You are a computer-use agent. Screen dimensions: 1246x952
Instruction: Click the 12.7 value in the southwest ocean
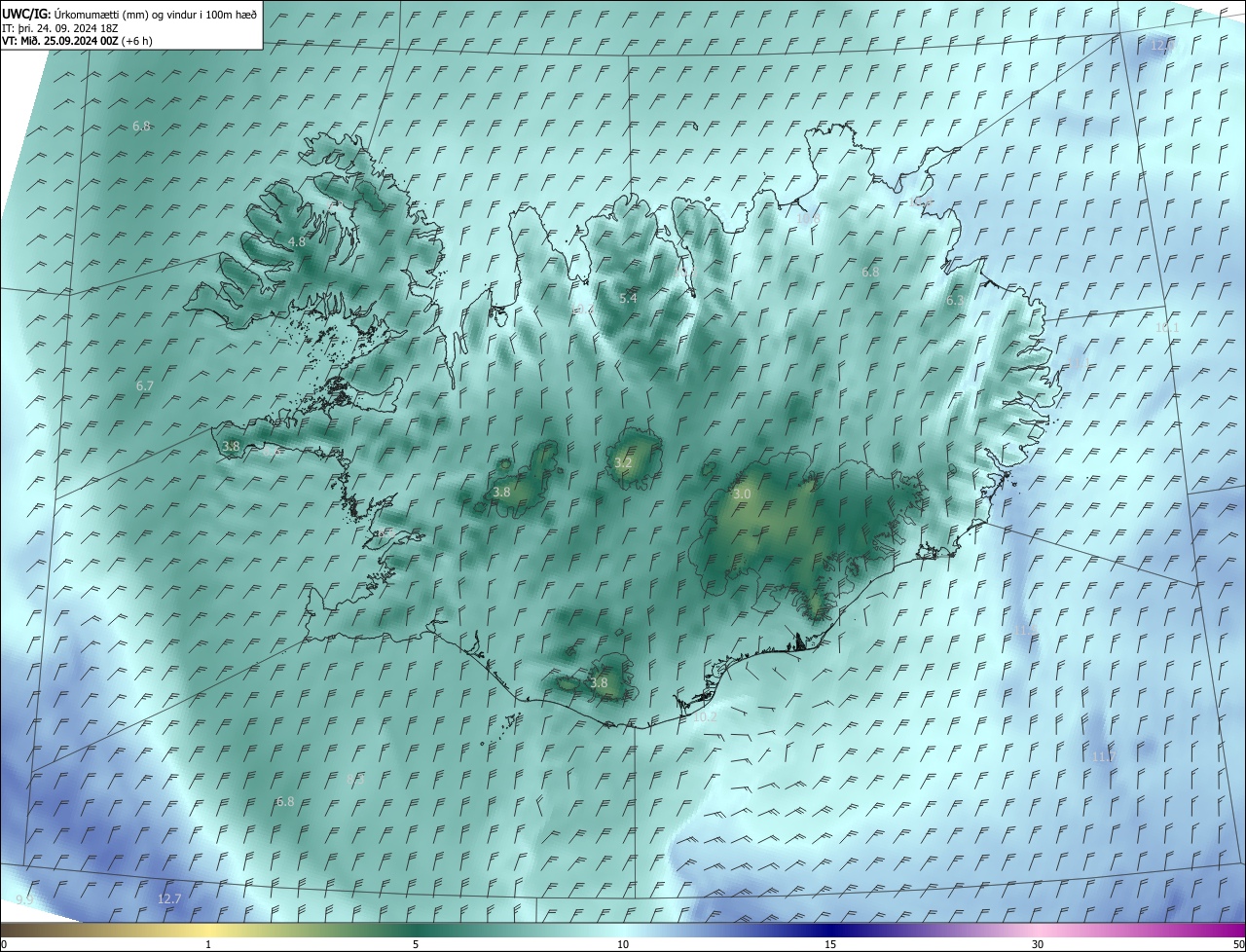[169, 898]
